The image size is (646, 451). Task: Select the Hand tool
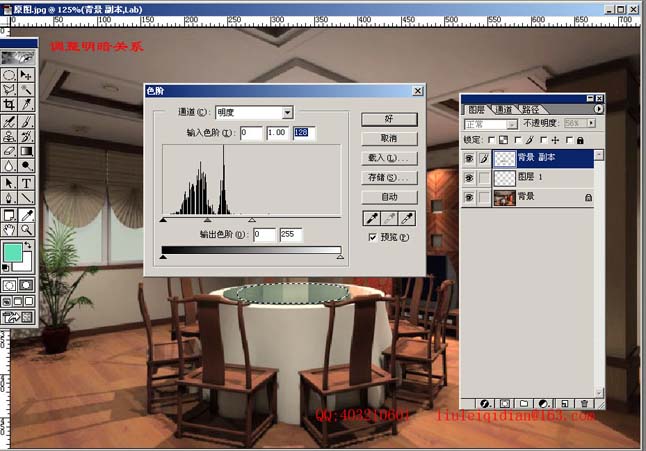click(x=9, y=229)
